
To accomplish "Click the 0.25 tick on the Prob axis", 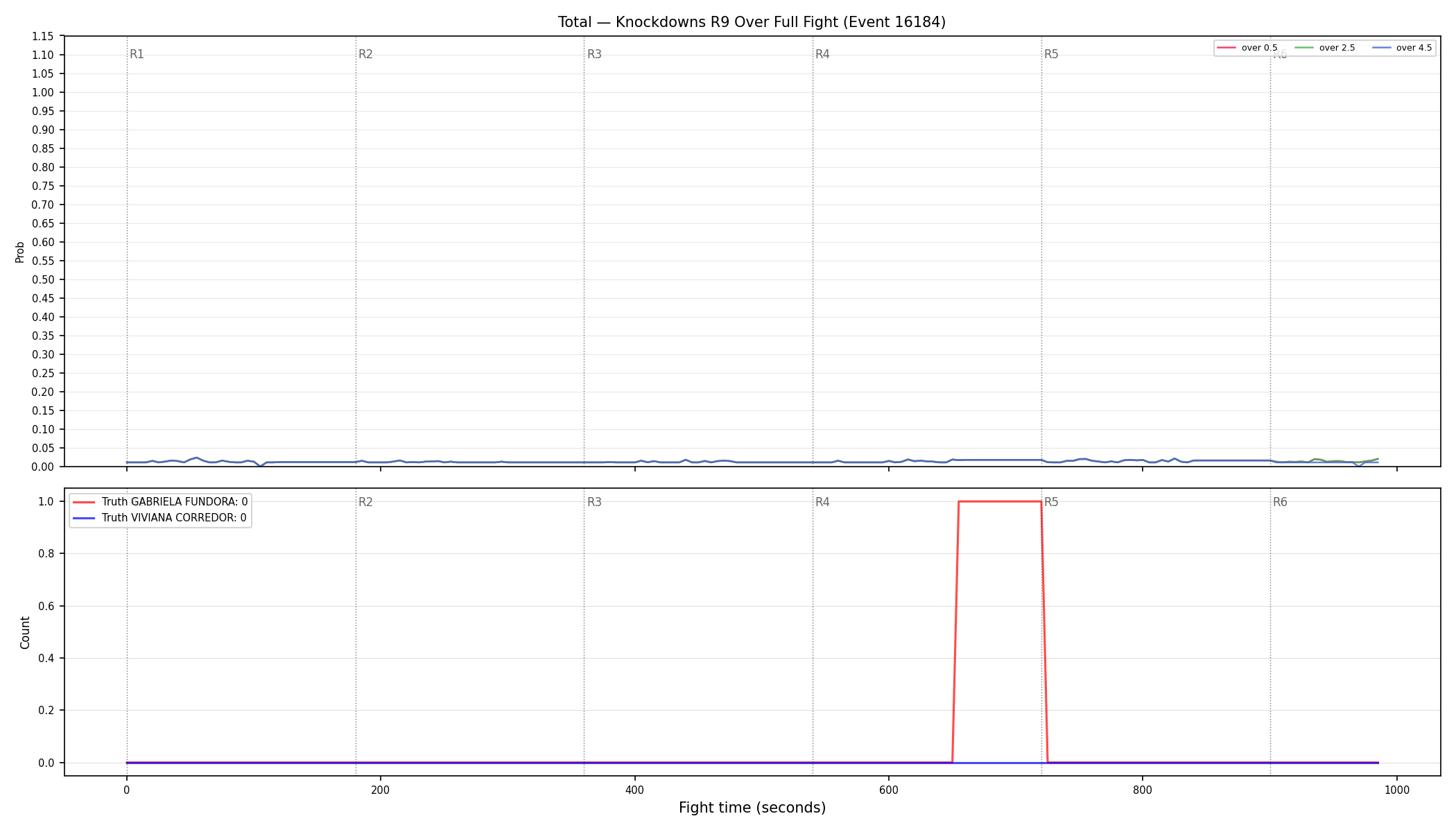I will click(x=43, y=374).
